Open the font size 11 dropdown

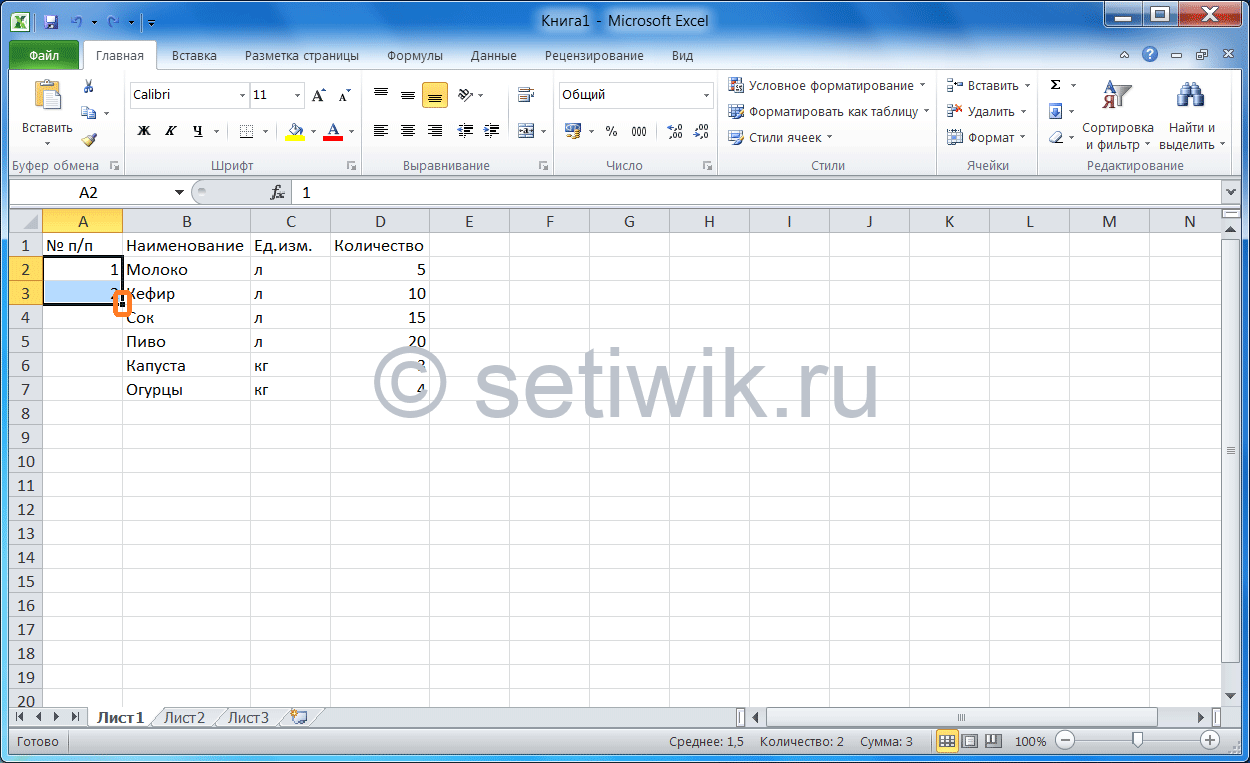(x=297, y=95)
